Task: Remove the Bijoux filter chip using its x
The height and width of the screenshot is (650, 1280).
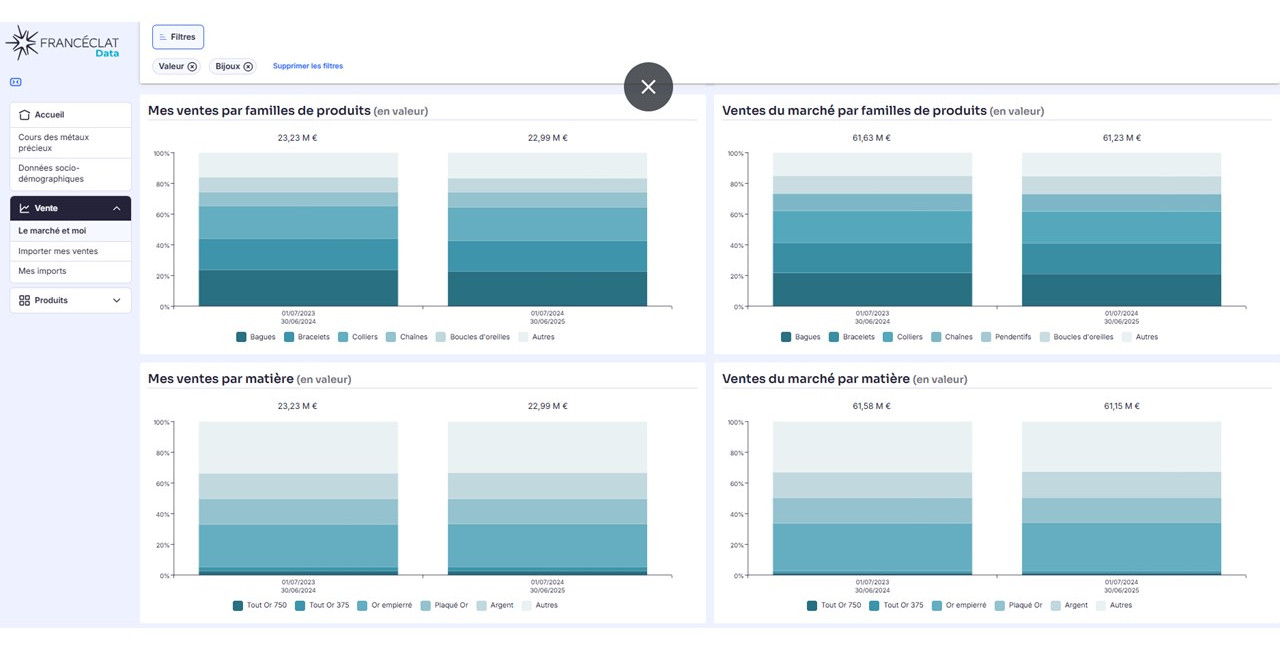Action: coord(248,66)
